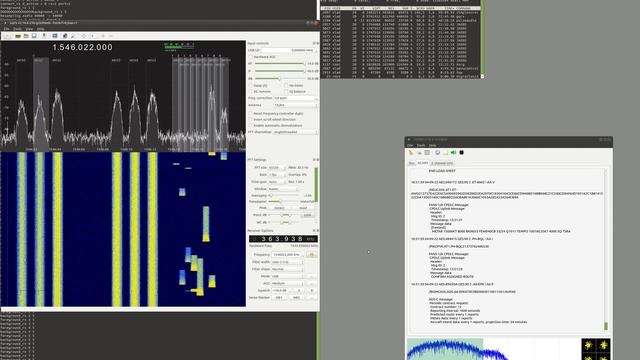The image size is (640, 360).
Task: Open Gqrx File menu
Action: pyautogui.click(x=7, y=29)
